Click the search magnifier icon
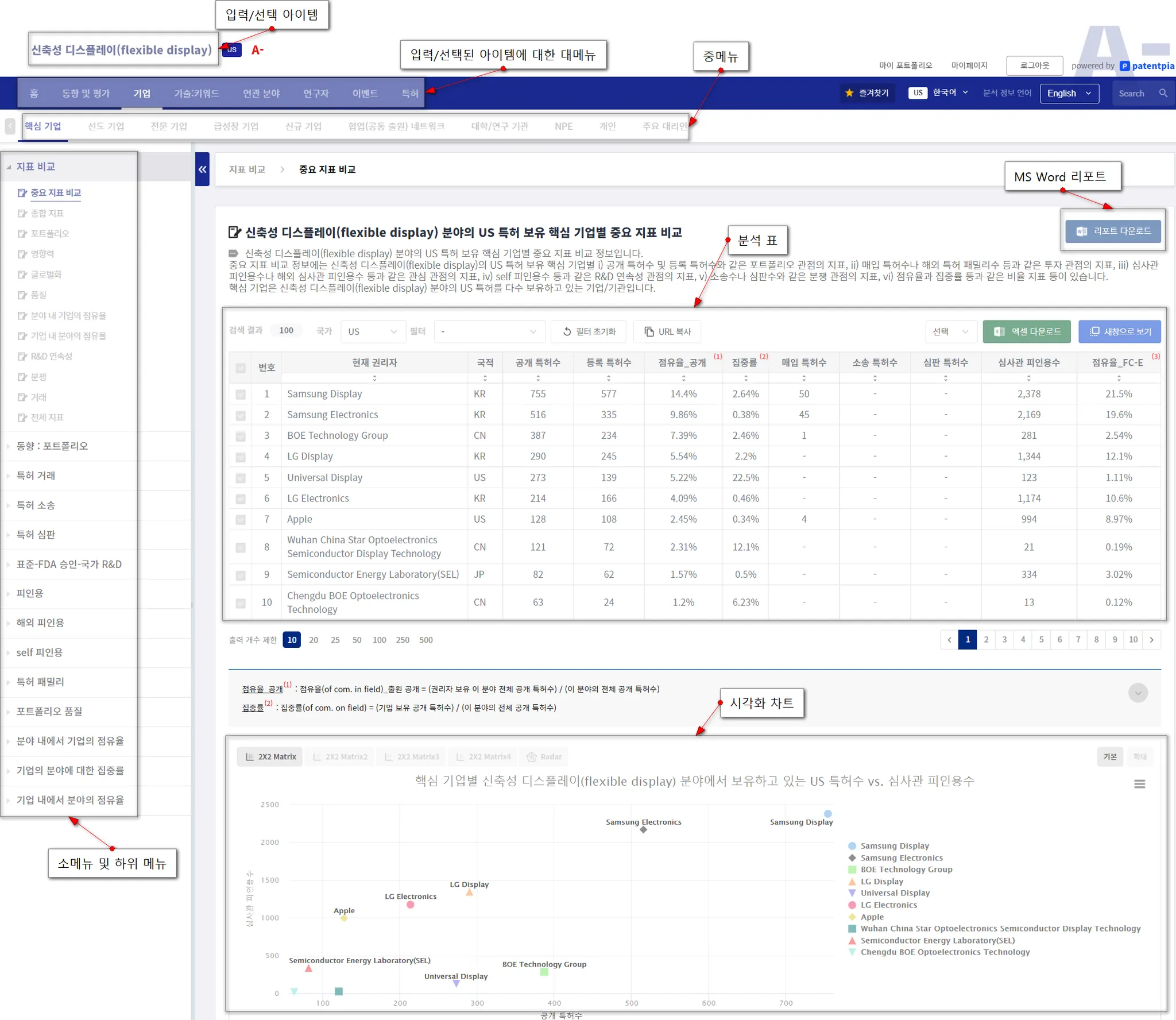Screen dimensions: 1176x1020 [x=1163, y=93]
